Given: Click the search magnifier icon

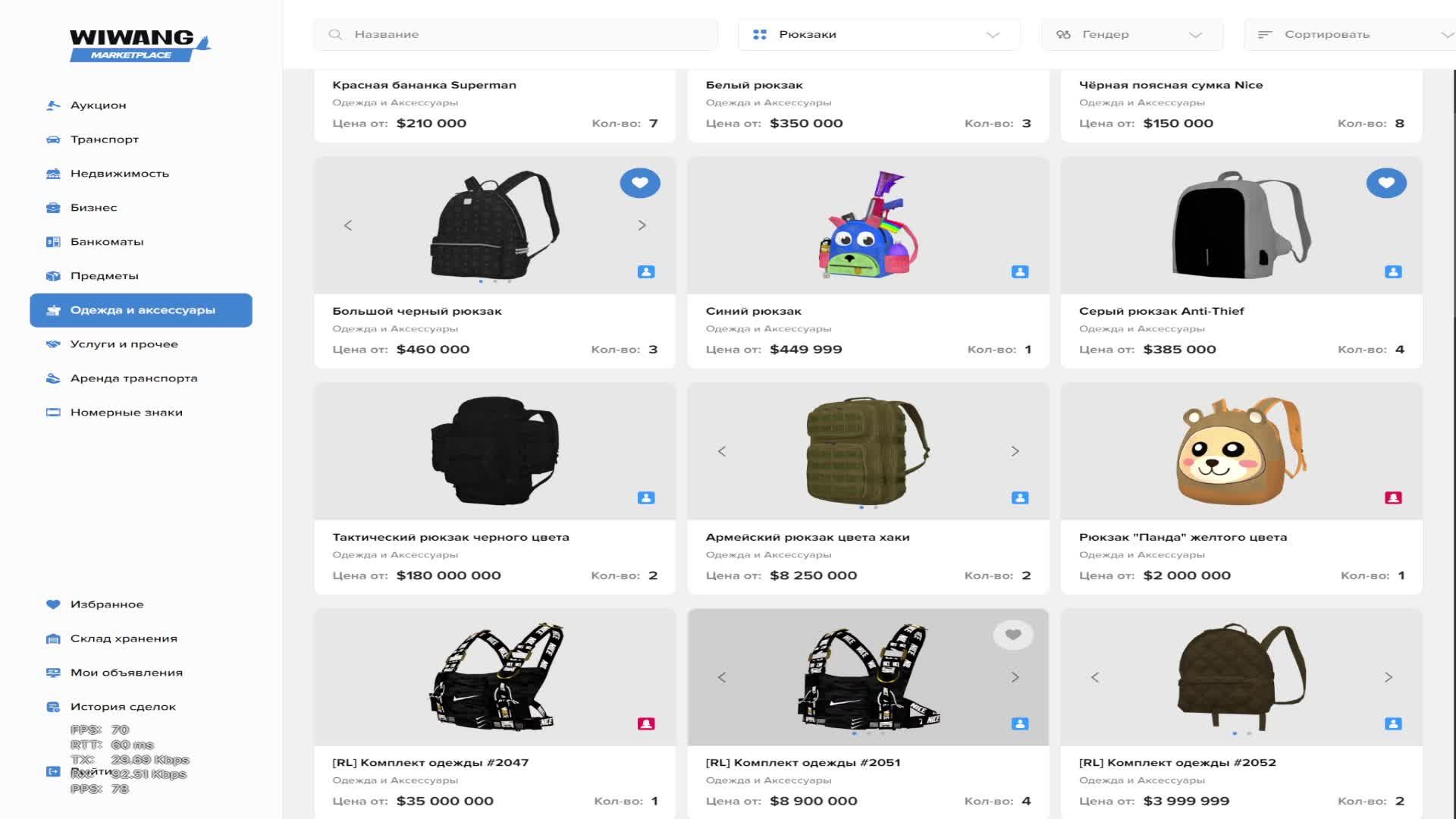Looking at the screenshot, I should [x=335, y=35].
